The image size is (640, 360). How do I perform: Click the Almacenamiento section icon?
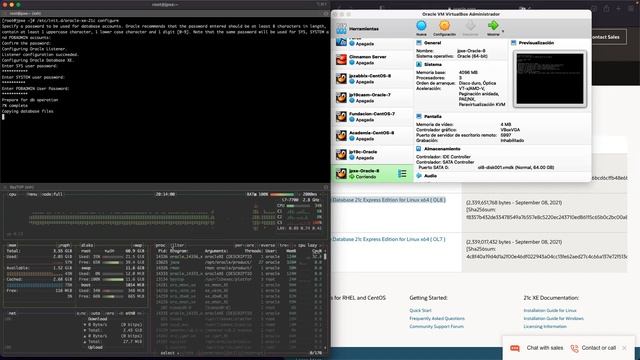[x=419, y=149]
